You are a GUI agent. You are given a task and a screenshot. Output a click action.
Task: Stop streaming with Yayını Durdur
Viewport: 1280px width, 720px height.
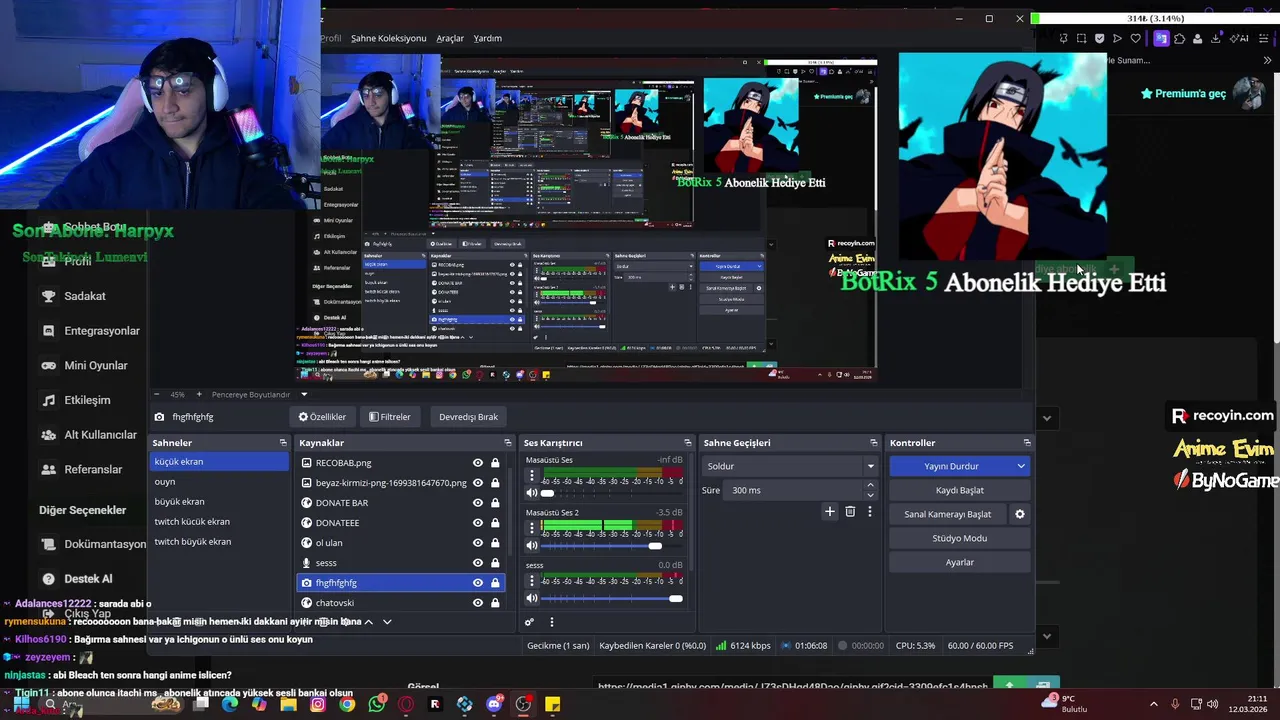click(951, 466)
